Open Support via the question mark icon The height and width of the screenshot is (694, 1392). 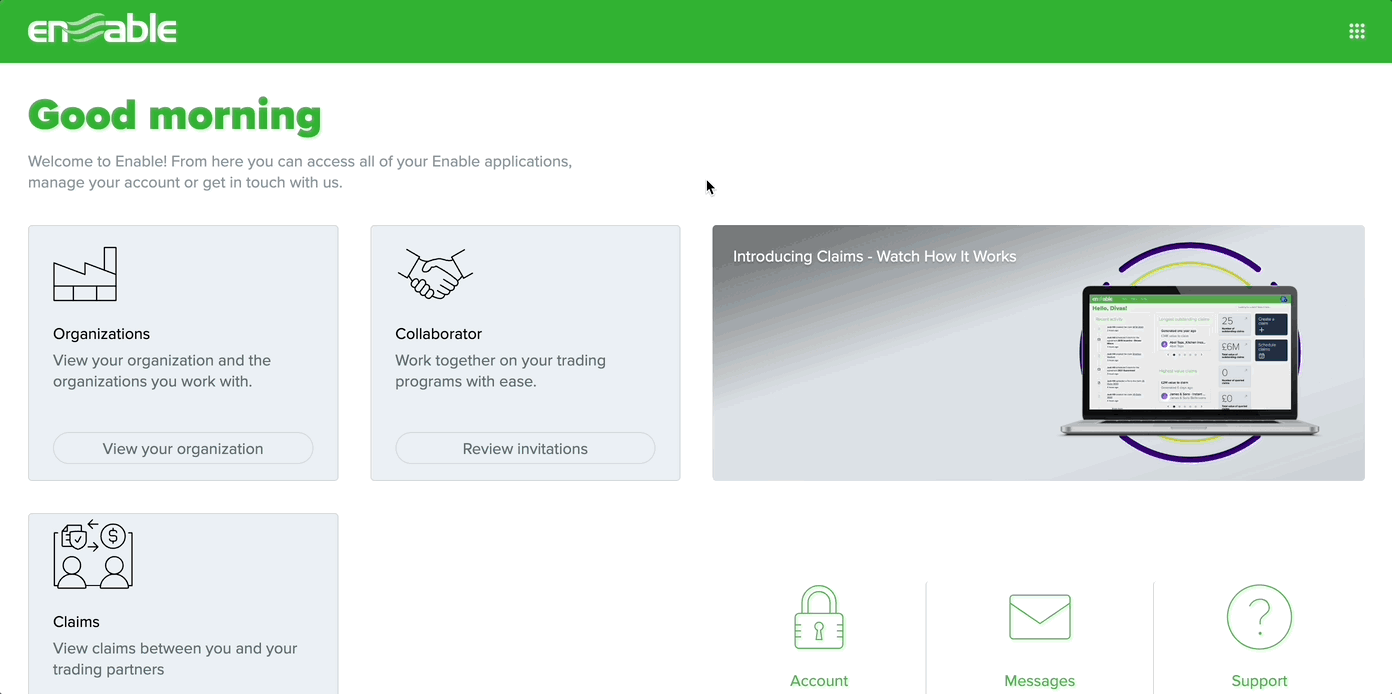[1259, 617]
